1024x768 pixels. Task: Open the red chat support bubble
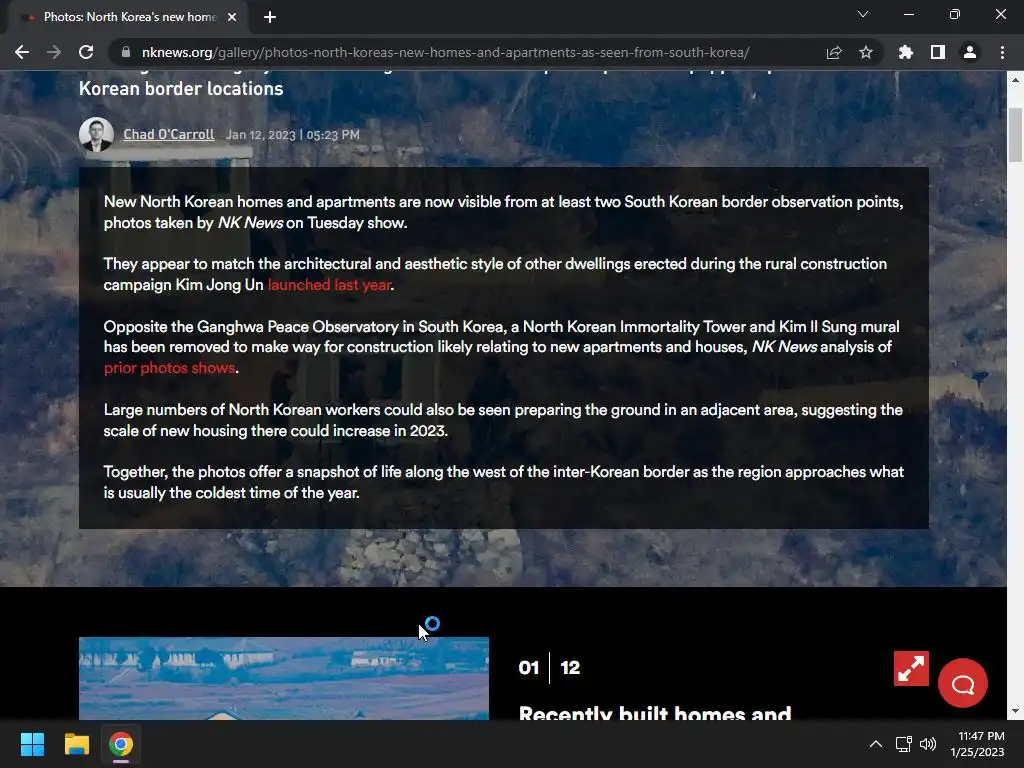coord(963,683)
